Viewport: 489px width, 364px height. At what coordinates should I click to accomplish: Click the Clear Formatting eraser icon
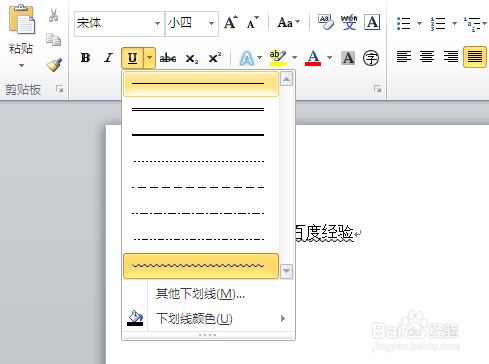(x=326, y=23)
